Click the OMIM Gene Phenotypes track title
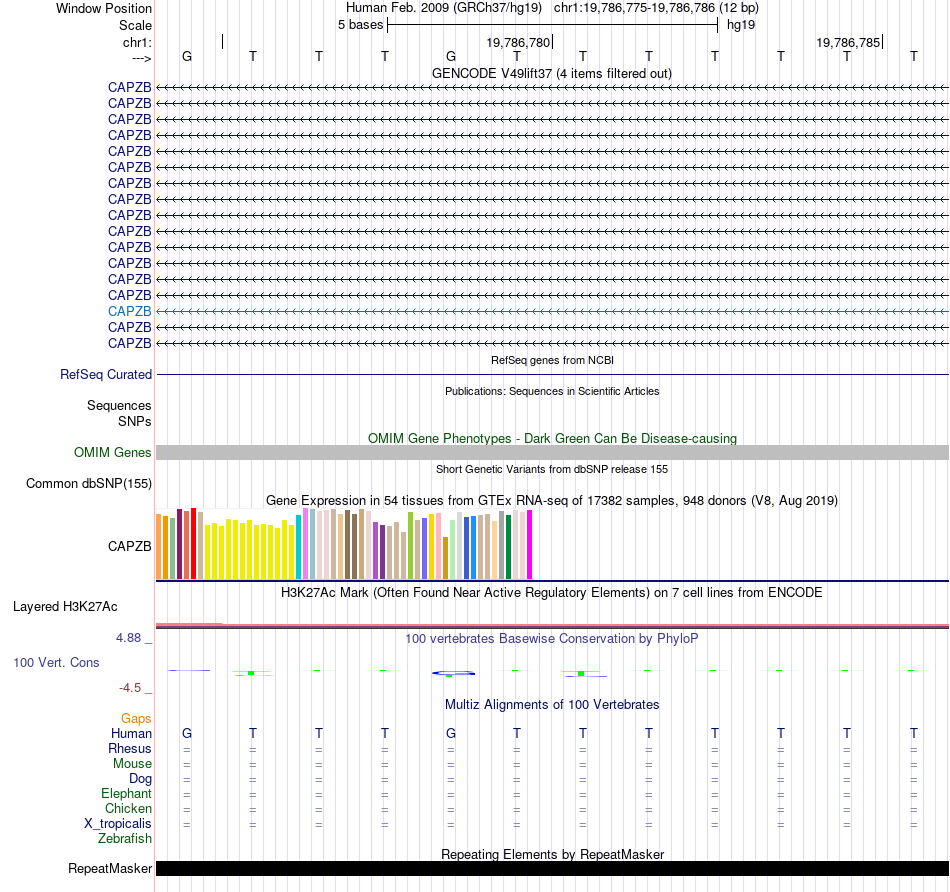Screen dimensions: 950x892 [x=551, y=438]
